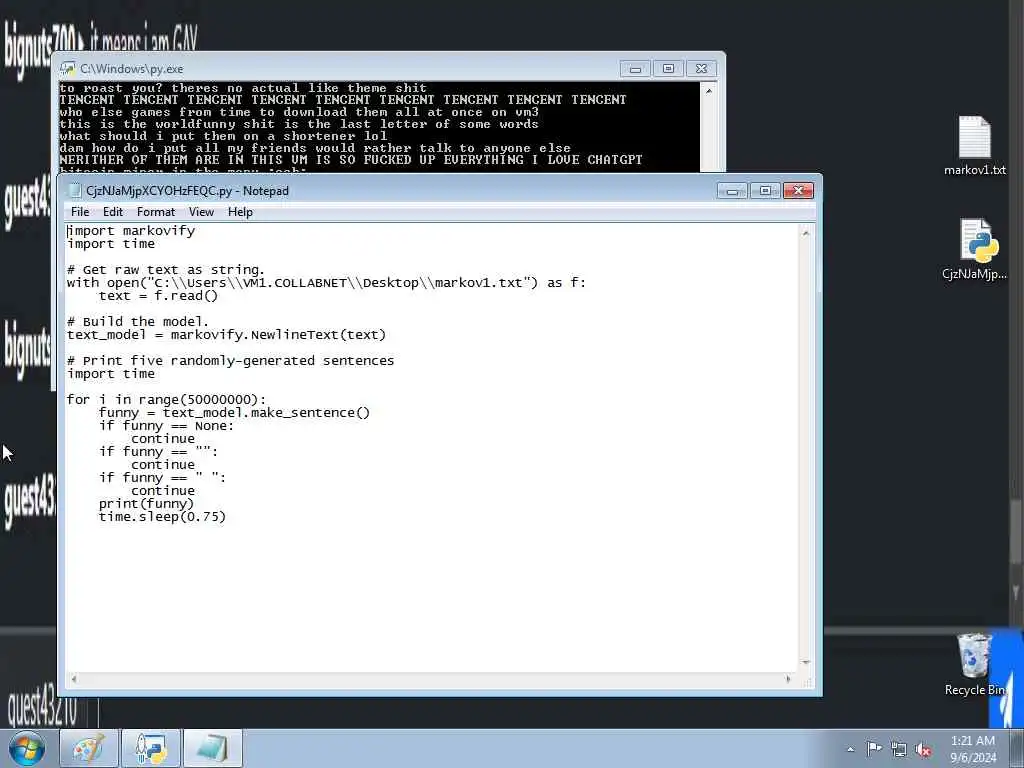Click the '# Build the model.' comment
Viewport: 1024px width, 768px height.
click(x=137, y=322)
